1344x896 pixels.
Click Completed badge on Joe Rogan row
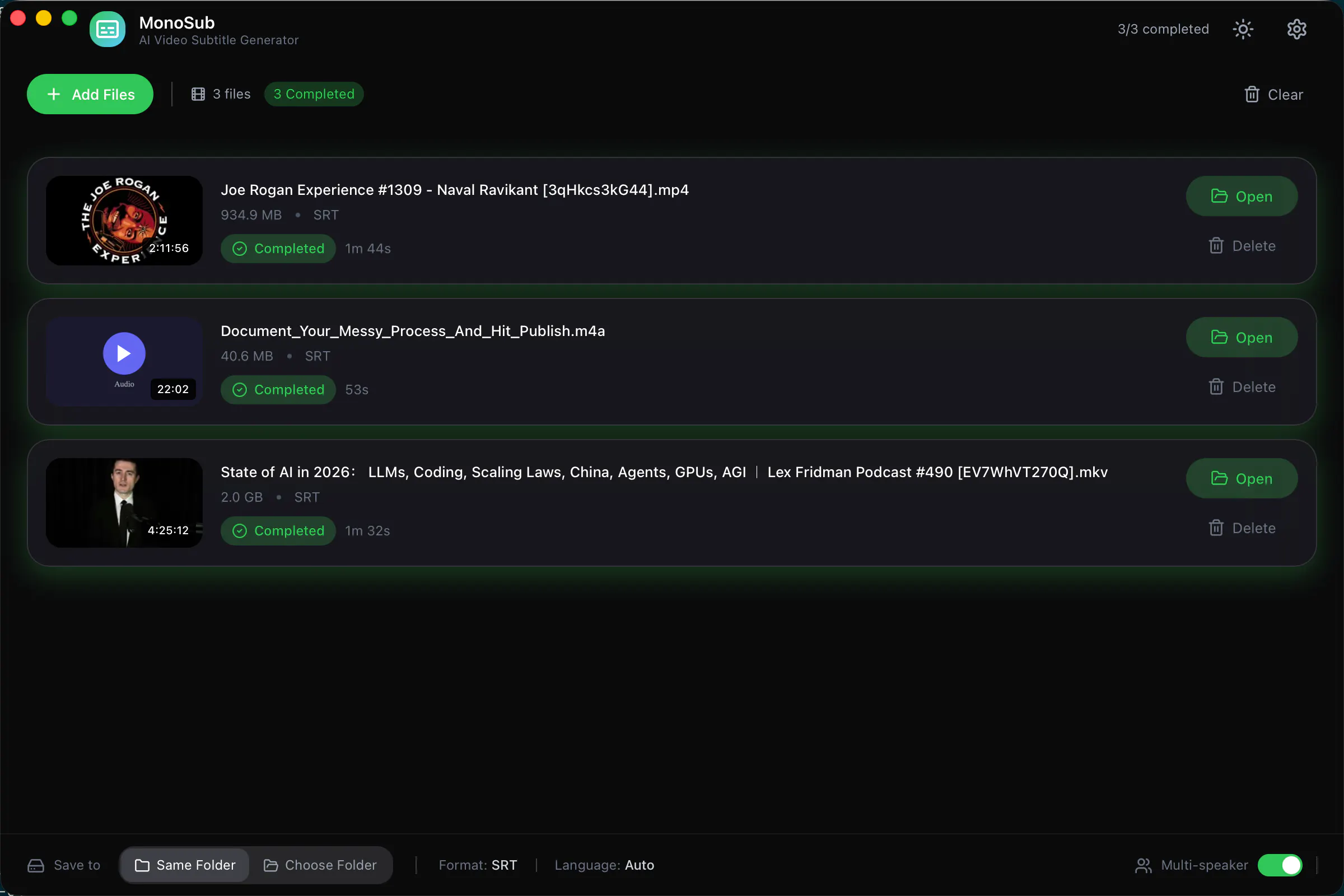[x=278, y=249]
